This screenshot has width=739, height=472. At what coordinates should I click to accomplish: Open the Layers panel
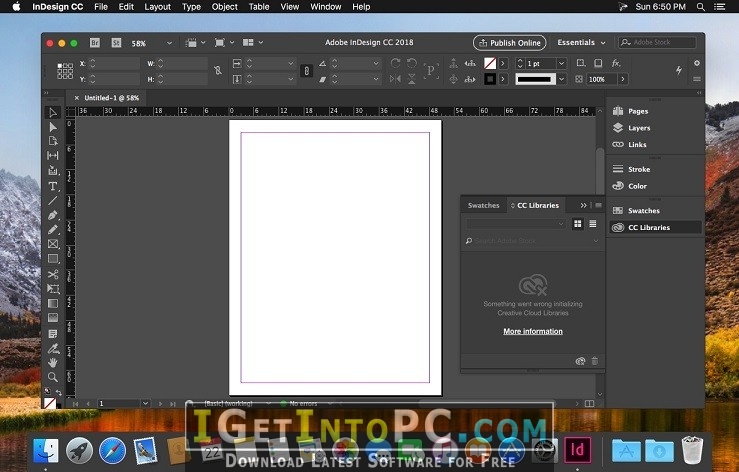click(638, 128)
